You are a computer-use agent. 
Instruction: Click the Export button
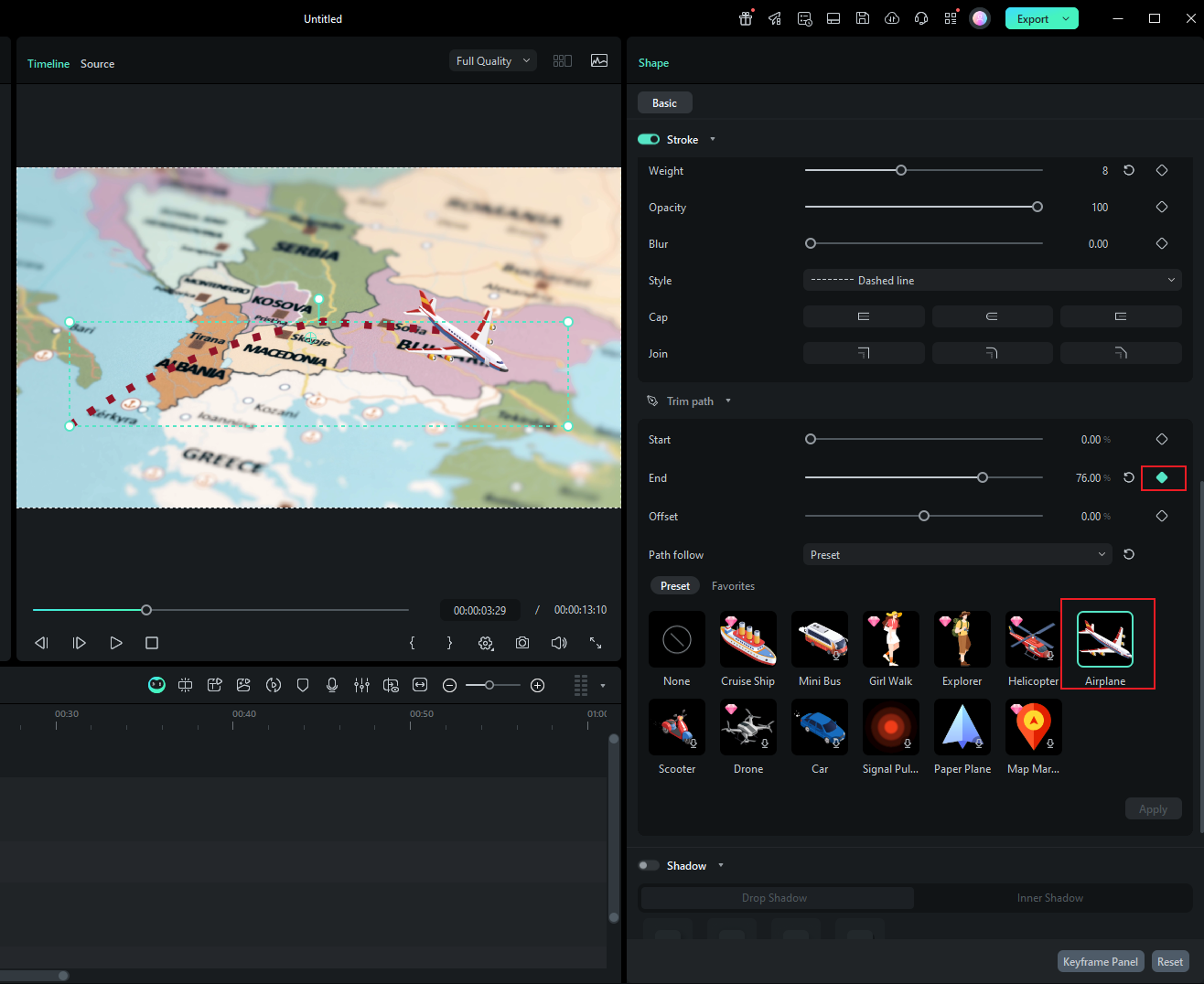1032,19
